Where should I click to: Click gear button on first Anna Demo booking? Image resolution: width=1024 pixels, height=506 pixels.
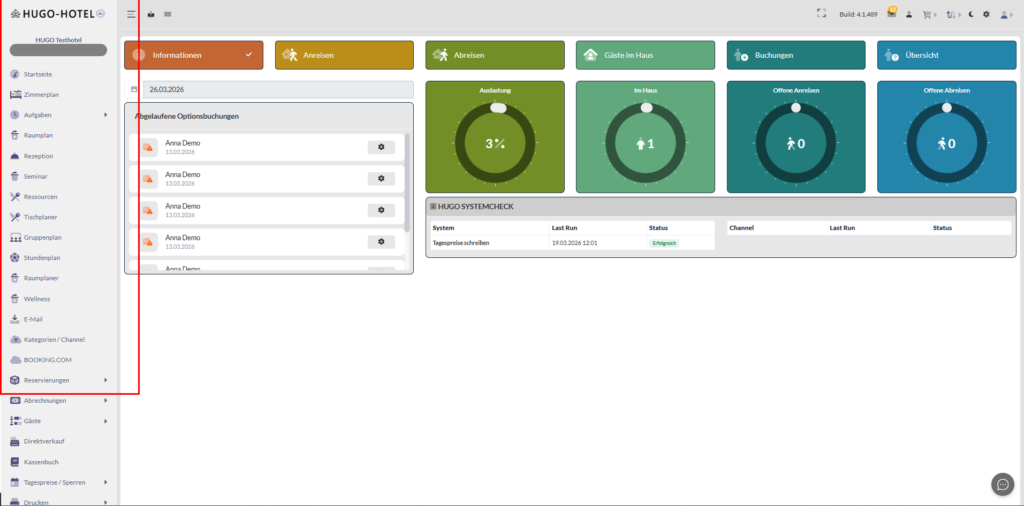[x=381, y=147]
